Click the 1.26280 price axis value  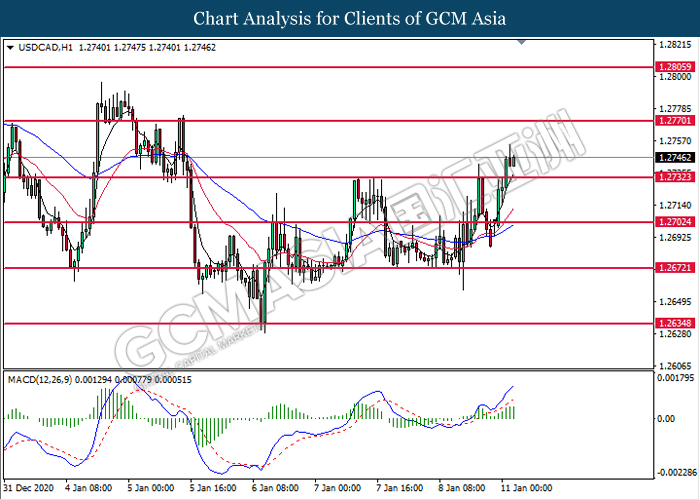pos(675,334)
